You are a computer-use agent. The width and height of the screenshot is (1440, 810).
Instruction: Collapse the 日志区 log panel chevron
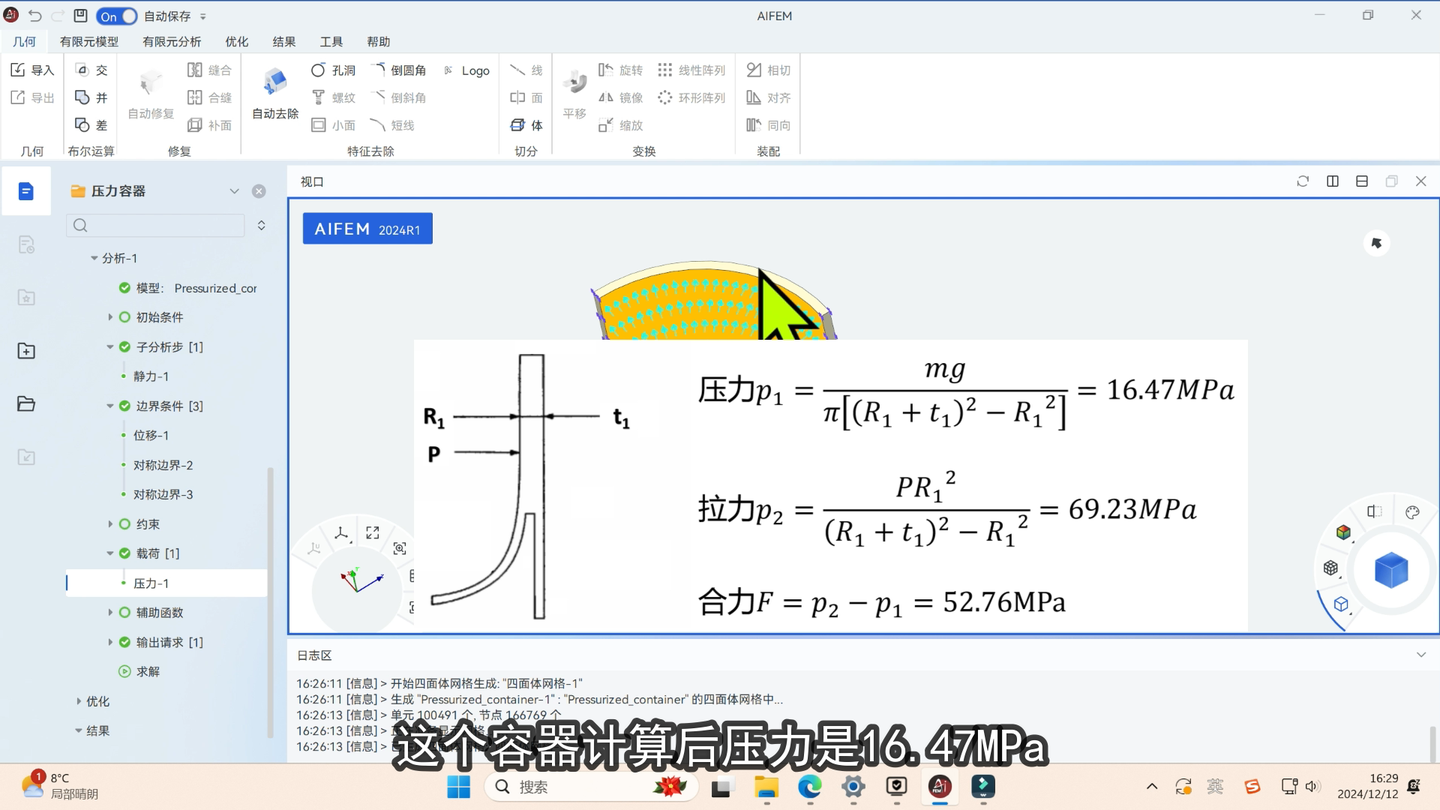1421,655
